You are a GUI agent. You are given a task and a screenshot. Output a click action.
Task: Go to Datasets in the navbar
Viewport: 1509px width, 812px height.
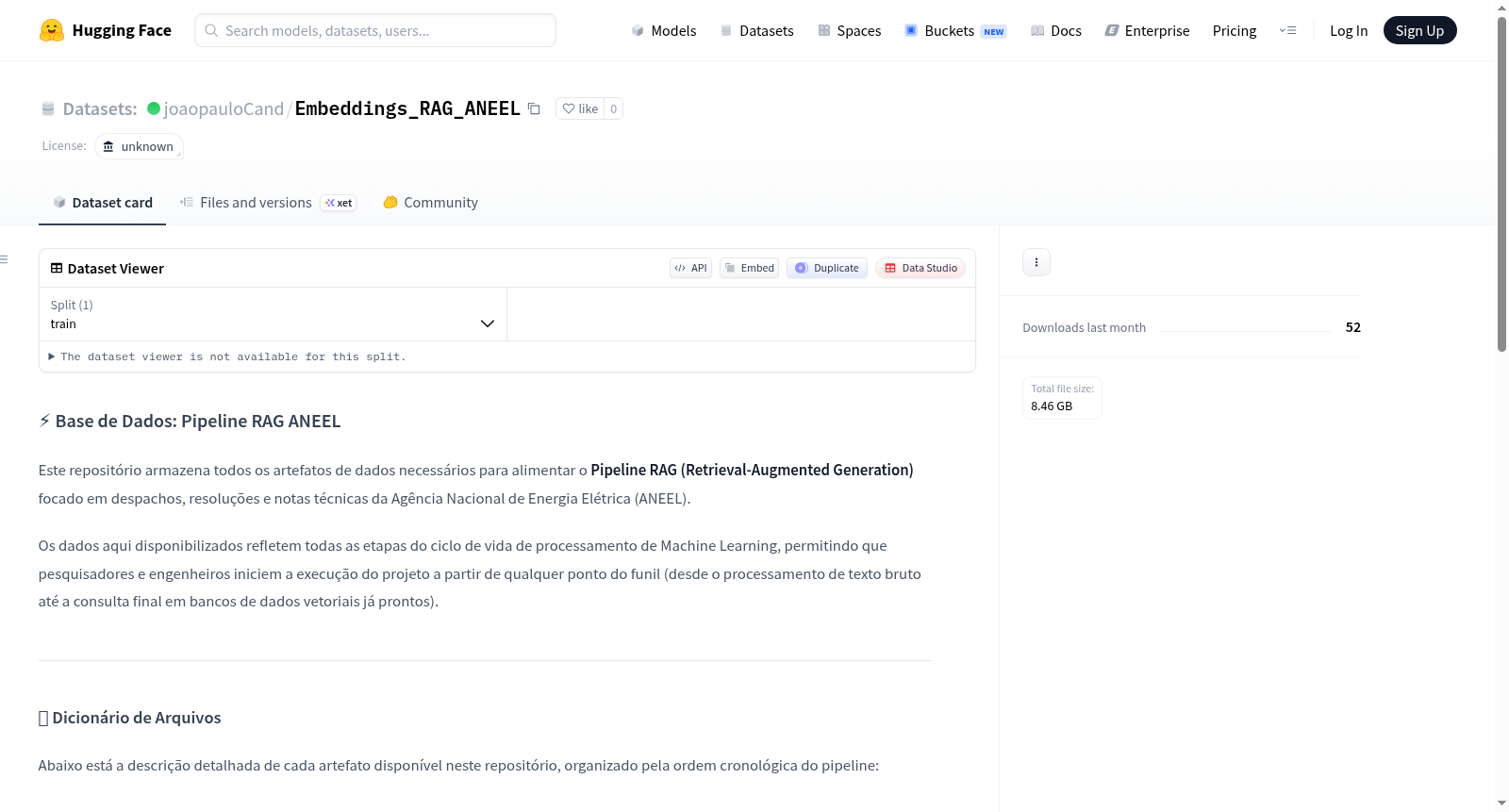click(756, 30)
